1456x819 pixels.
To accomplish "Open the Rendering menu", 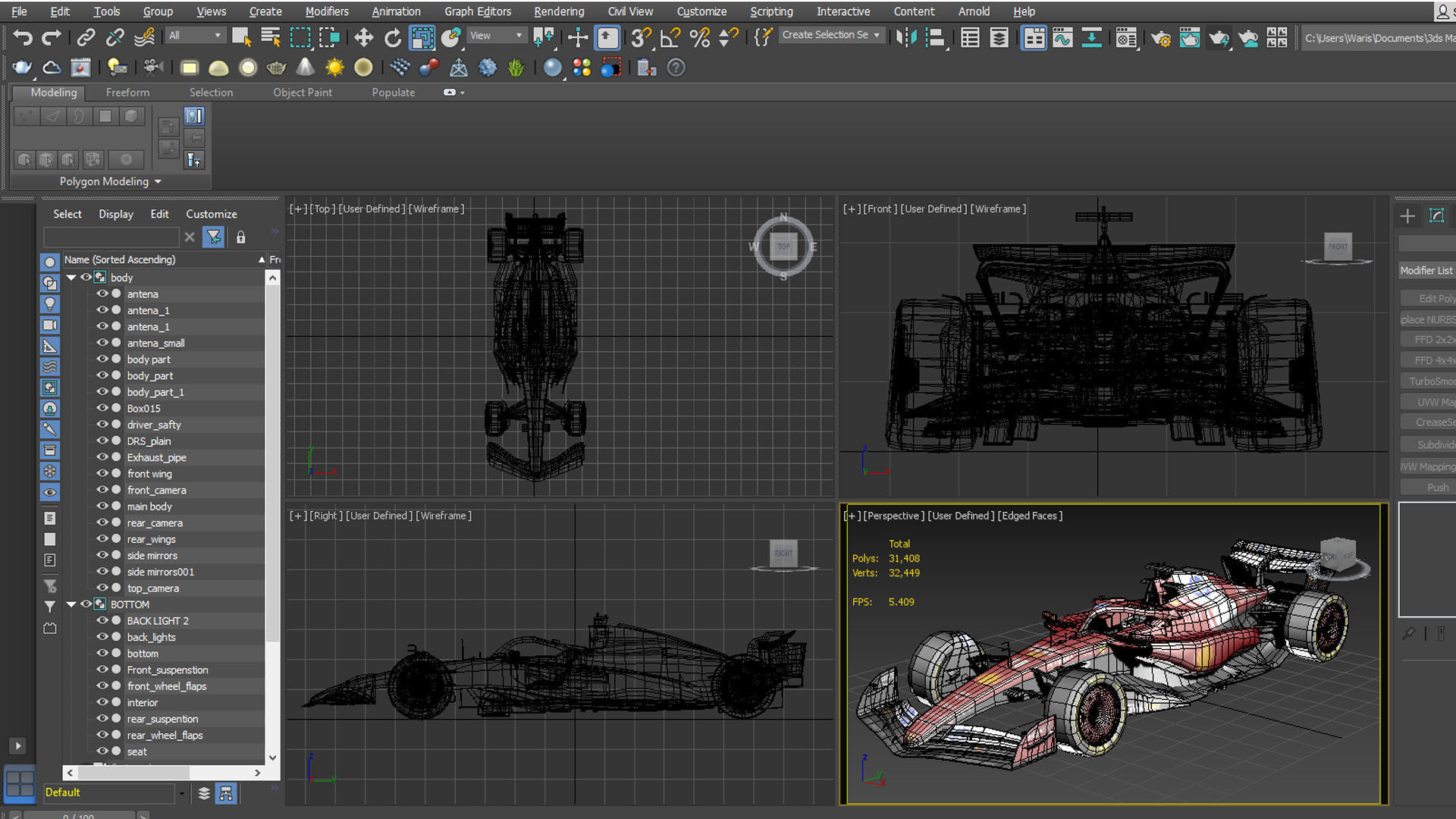I will pos(559,11).
